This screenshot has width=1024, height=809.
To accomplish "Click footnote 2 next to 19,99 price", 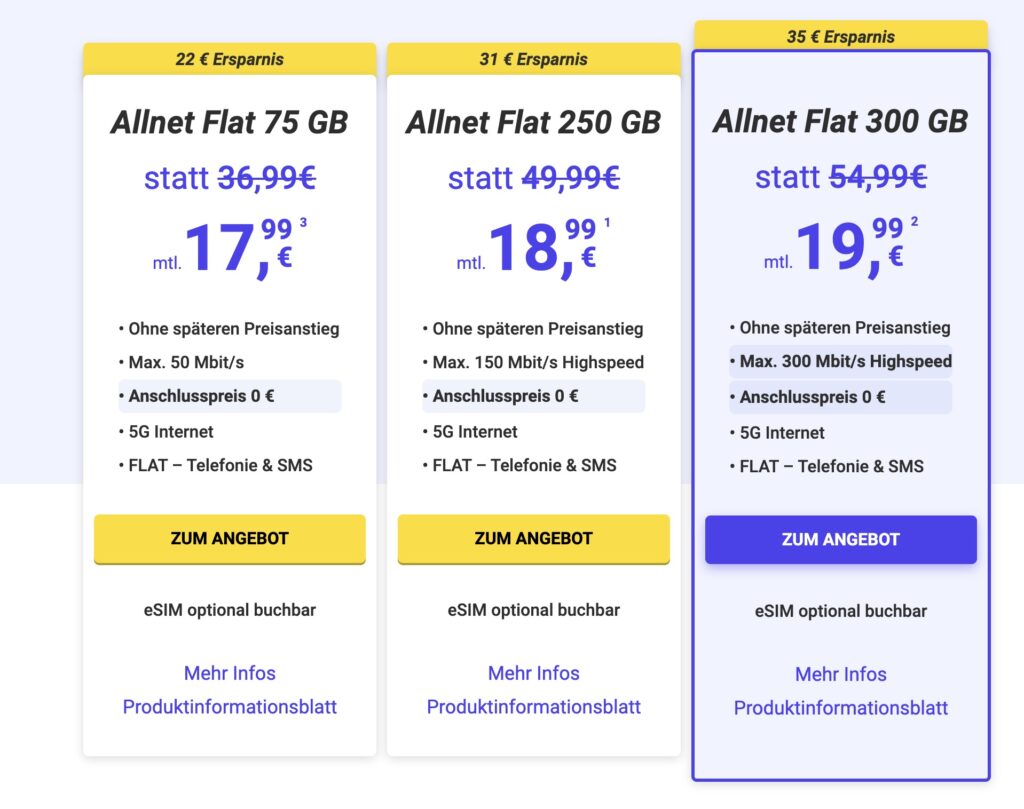I will pos(914,221).
